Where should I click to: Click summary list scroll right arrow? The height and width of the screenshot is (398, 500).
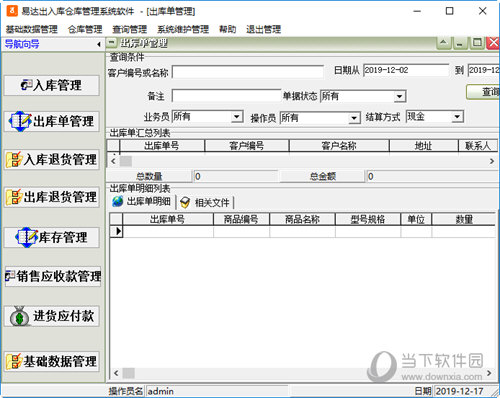492,161
